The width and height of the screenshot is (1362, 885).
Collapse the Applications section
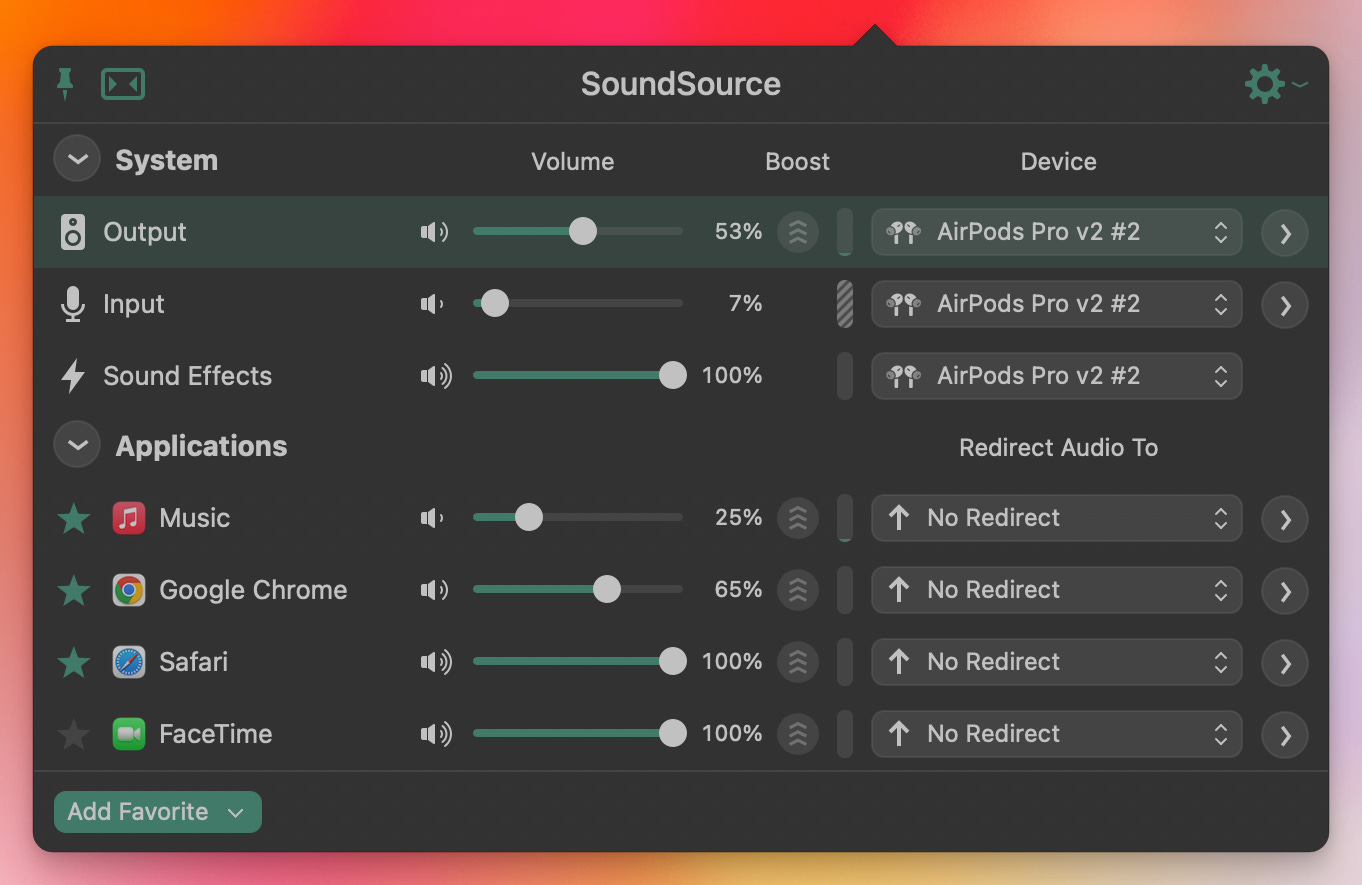[x=77, y=445]
